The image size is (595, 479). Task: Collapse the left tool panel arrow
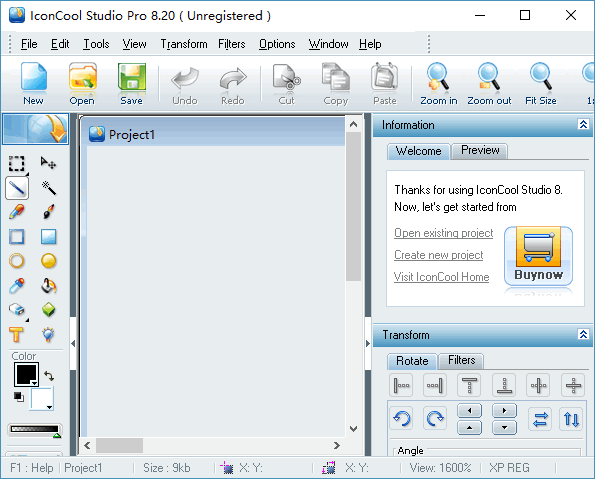click(73, 343)
